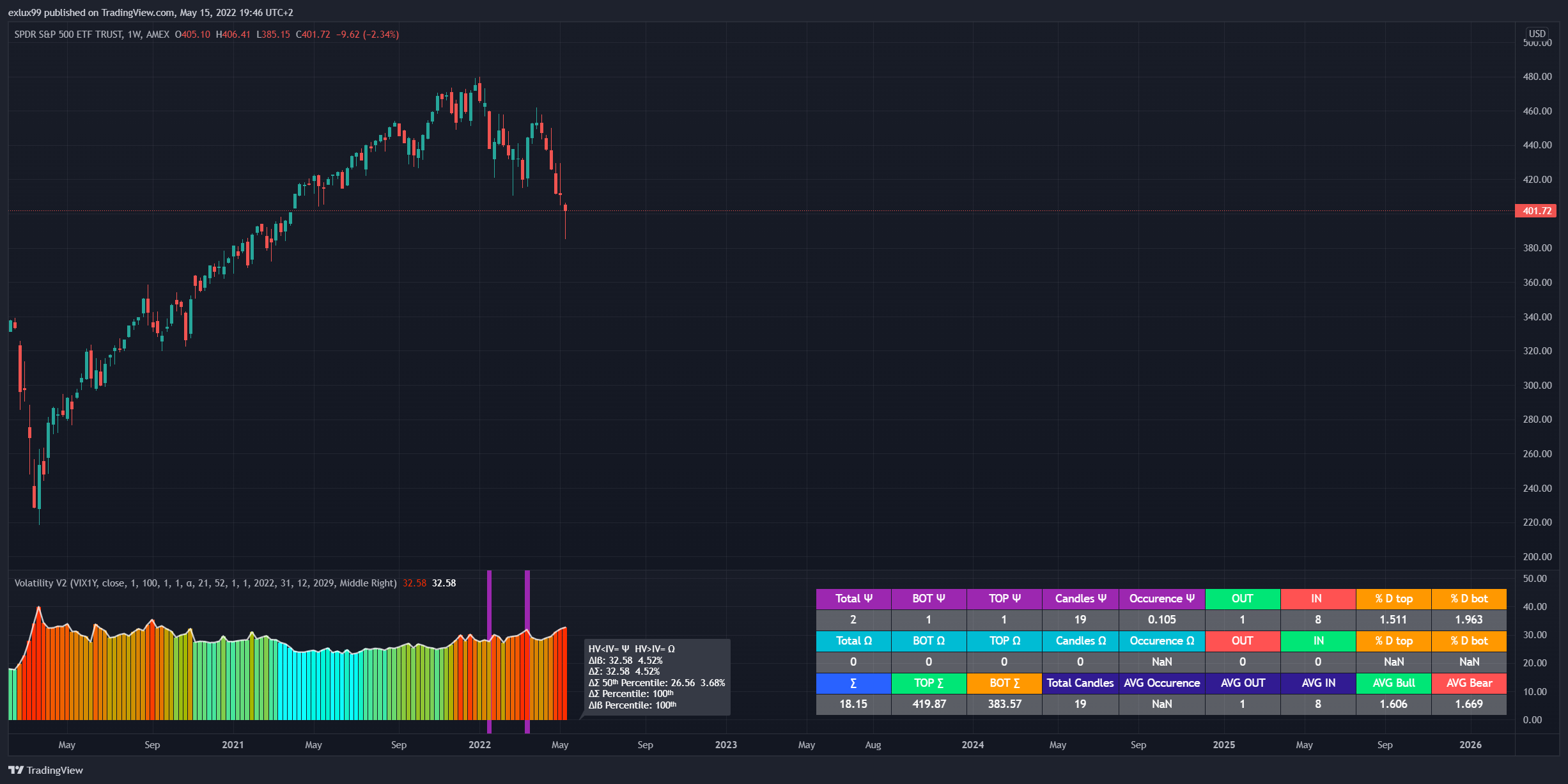
Task: Click the Total Candles header cell
Action: [x=1080, y=684]
